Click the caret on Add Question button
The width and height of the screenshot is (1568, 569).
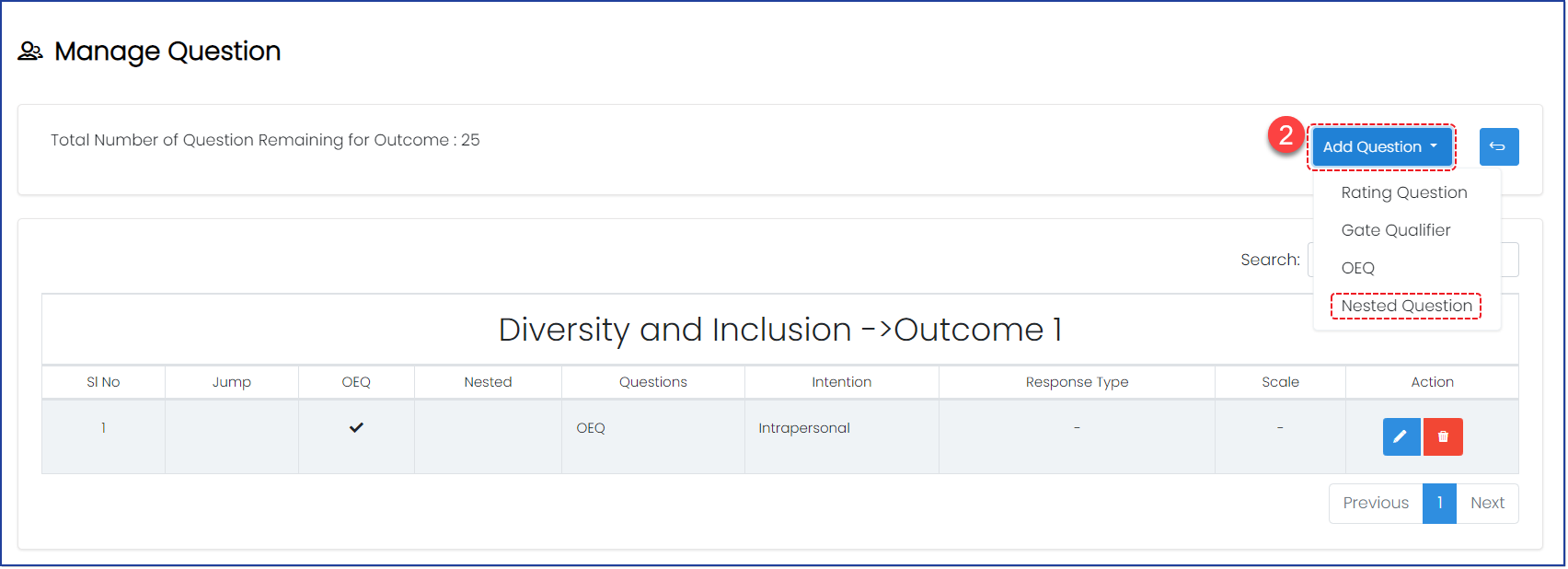pyautogui.click(x=1434, y=146)
